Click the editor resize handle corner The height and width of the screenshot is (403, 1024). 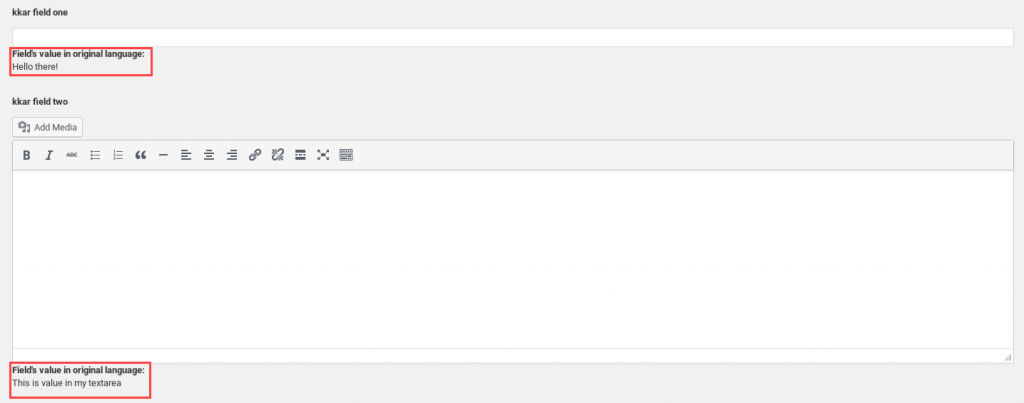[x=1008, y=357]
